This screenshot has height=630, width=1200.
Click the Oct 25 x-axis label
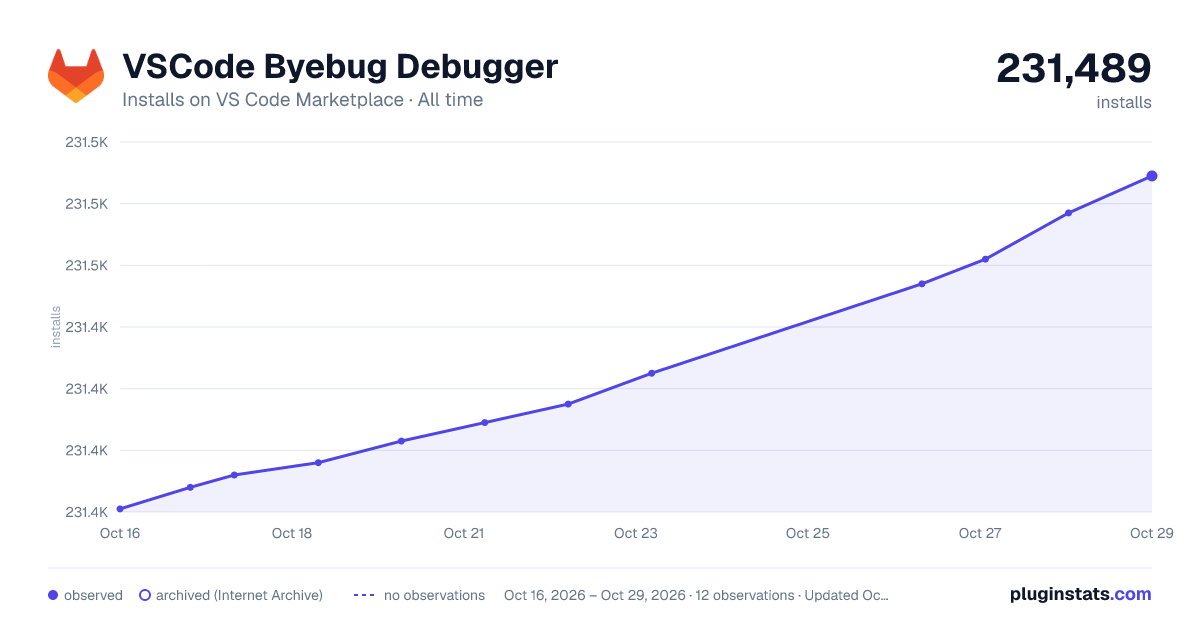point(808,533)
